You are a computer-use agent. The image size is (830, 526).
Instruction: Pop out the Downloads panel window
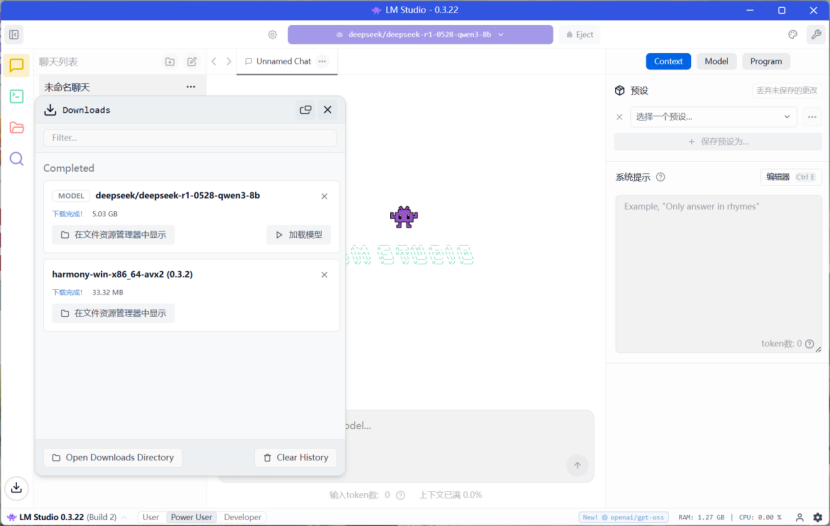coord(305,110)
